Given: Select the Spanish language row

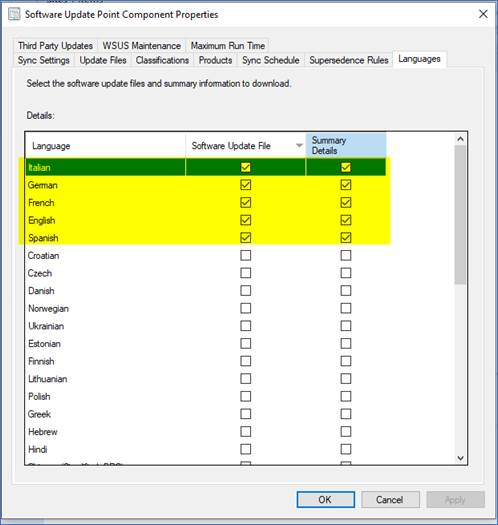Looking at the screenshot, I should pos(206,238).
